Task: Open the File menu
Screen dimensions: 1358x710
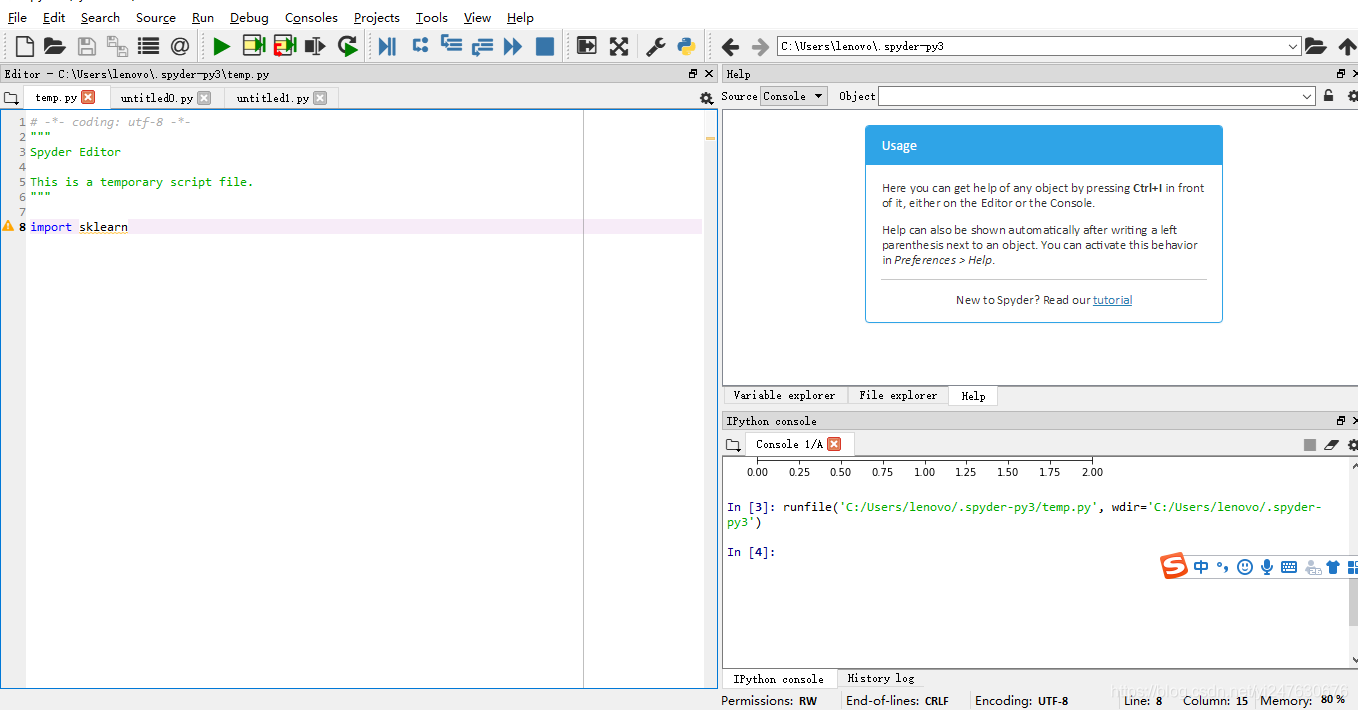Action: click(x=17, y=17)
